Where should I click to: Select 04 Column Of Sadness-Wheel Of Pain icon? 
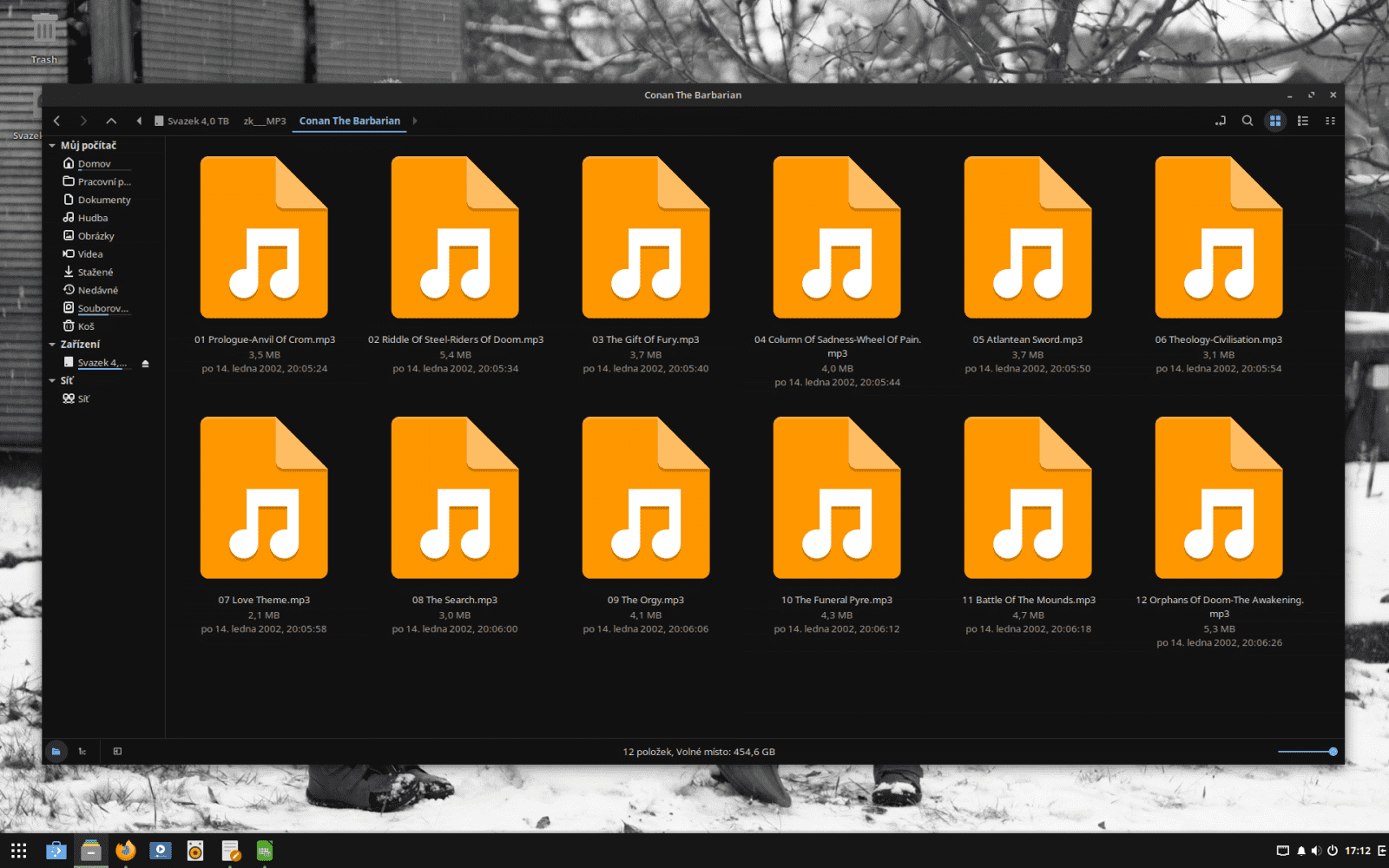[x=837, y=237]
